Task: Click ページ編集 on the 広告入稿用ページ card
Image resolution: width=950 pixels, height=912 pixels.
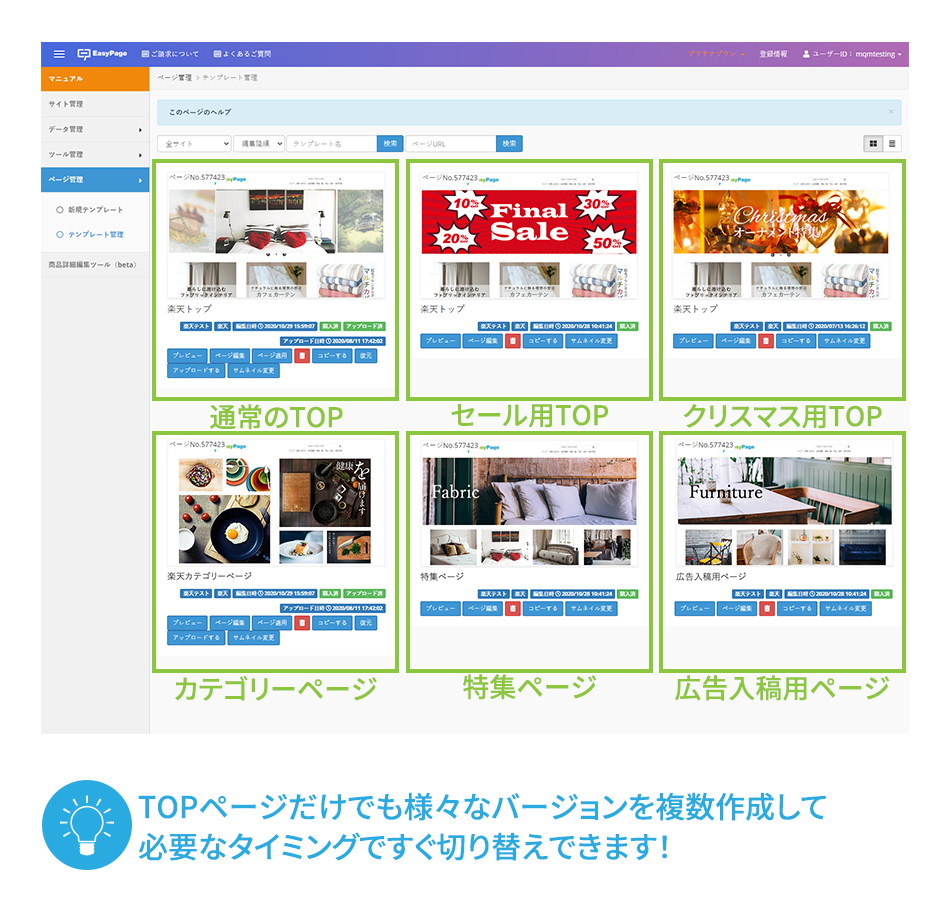Action: point(737,608)
